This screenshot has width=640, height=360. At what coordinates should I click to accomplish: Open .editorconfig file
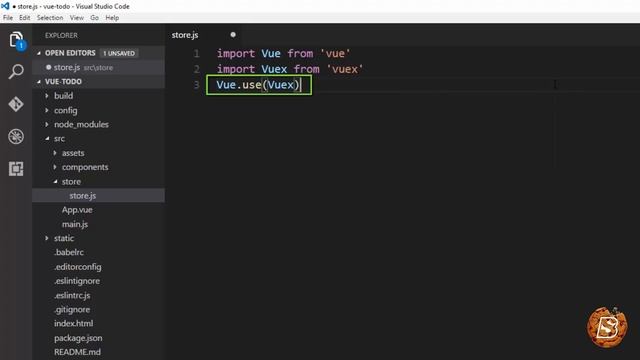coord(78,267)
